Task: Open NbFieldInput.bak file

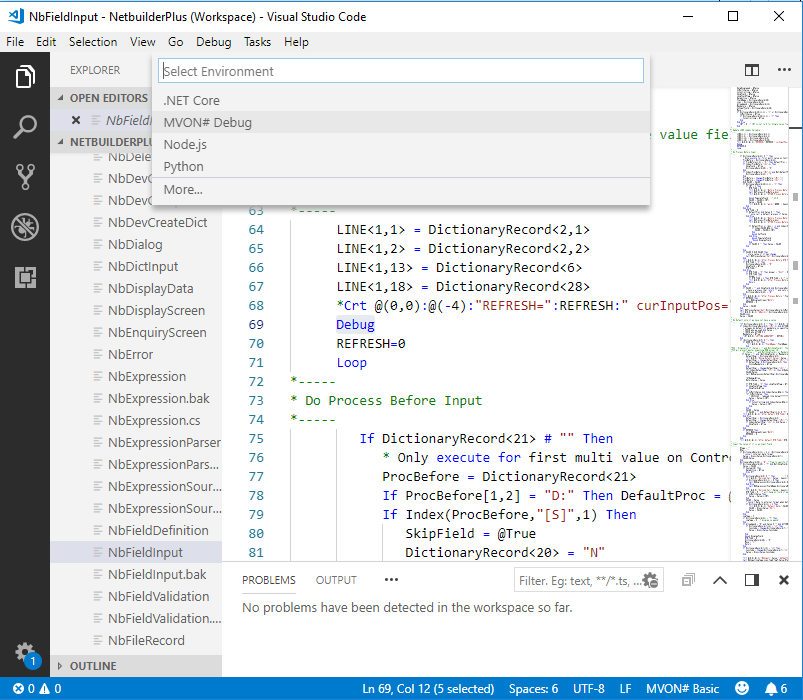Action: pos(136,575)
